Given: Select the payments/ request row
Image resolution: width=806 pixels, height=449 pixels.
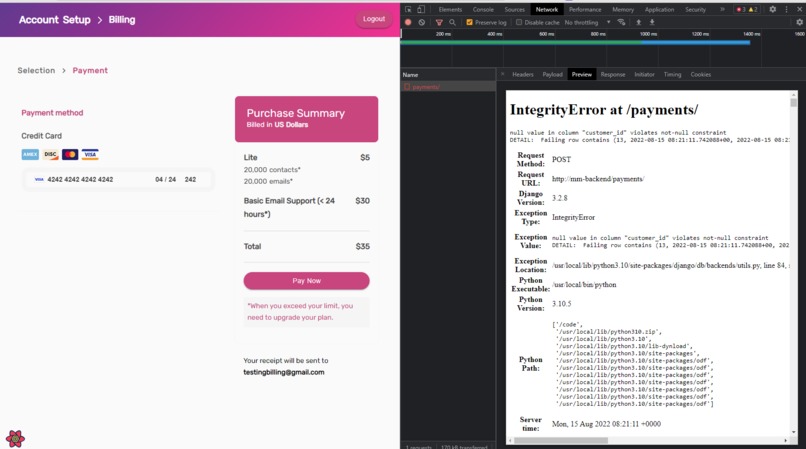Looking at the screenshot, I should pyautogui.click(x=448, y=87).
